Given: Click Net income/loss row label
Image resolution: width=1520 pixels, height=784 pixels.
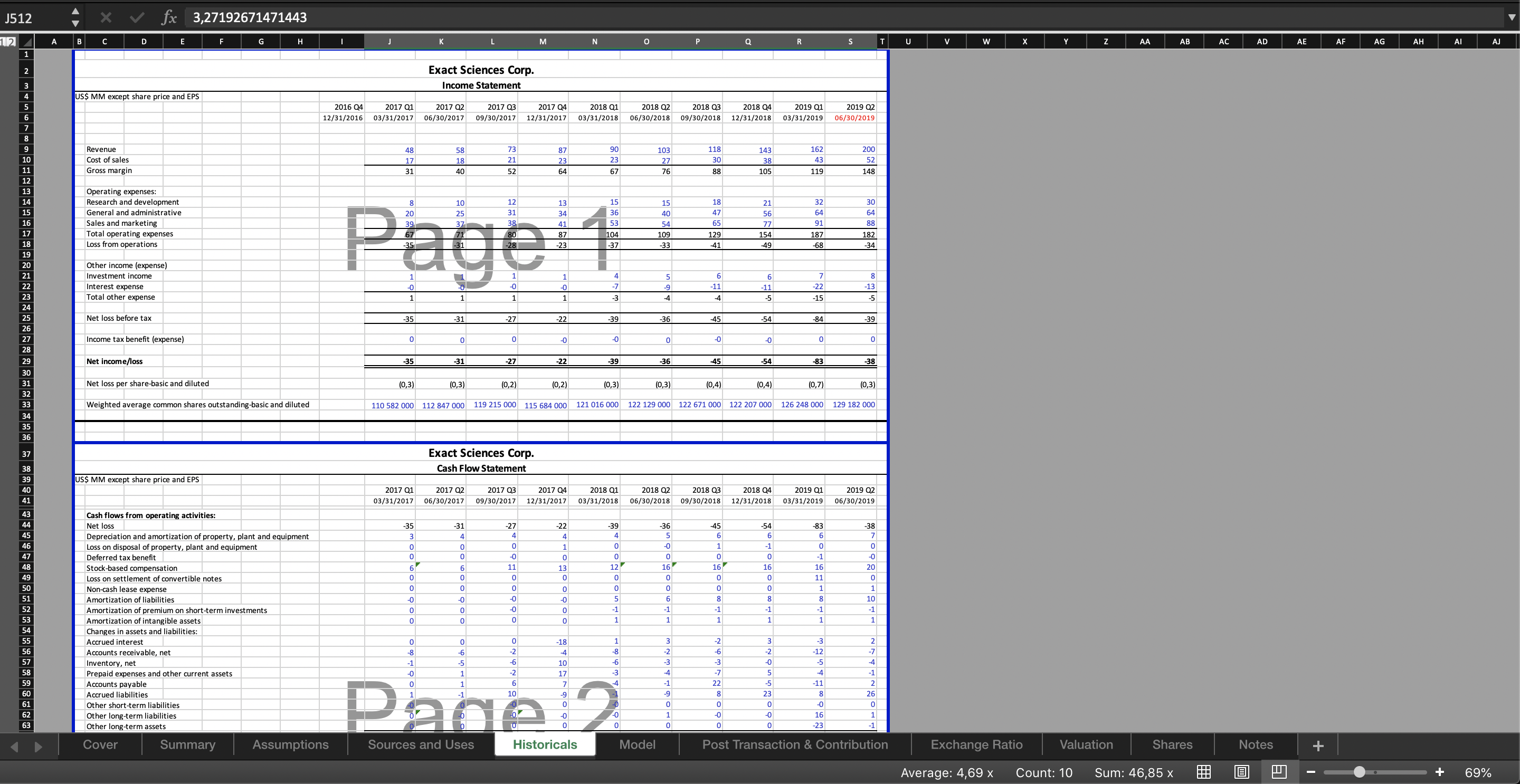Looking at the screenshot, I should pos(115,361).
